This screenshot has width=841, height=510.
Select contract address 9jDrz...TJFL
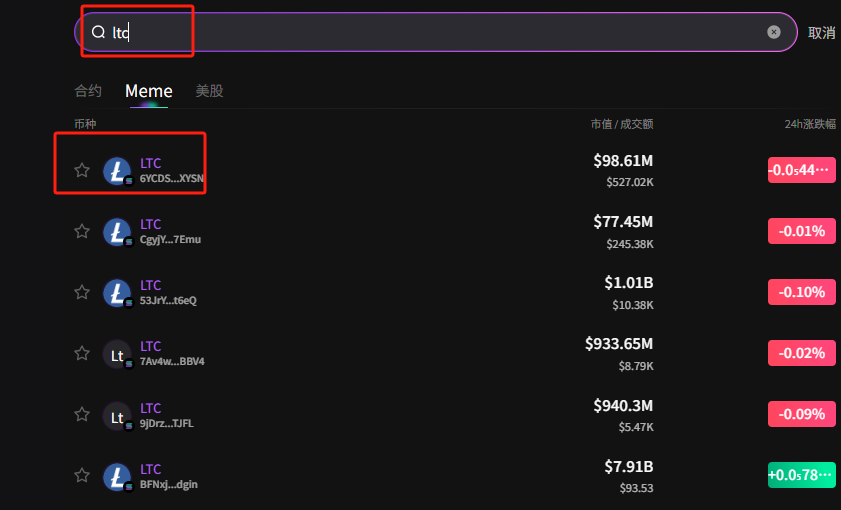tap(167, 424)
